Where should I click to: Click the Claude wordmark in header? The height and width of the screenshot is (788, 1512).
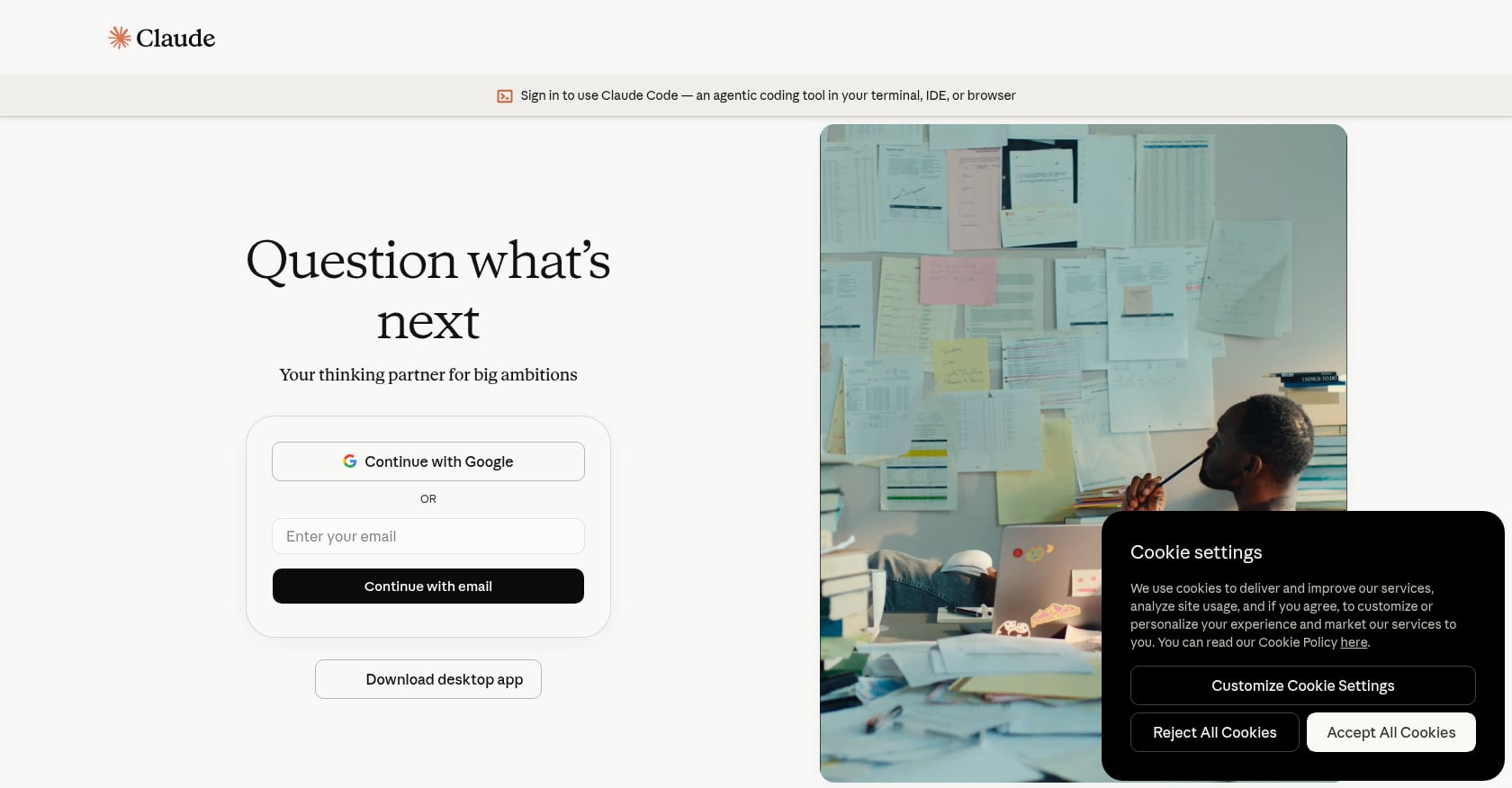tap(175, 38)
